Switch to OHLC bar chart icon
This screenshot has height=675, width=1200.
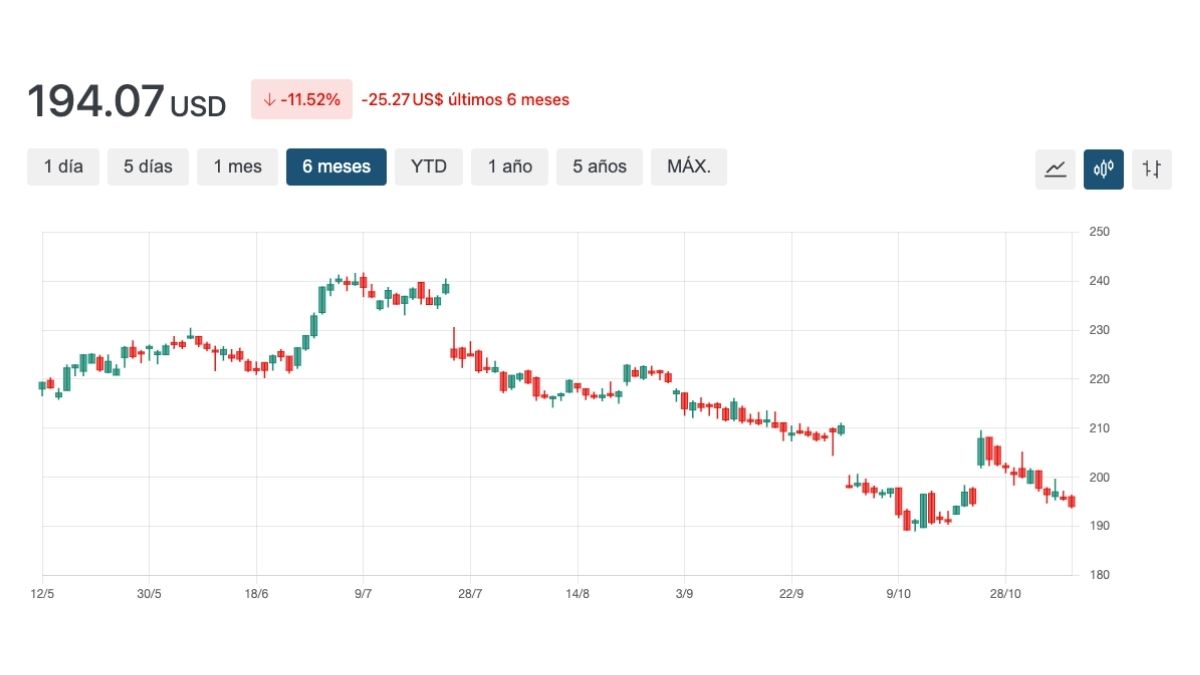1152,169
